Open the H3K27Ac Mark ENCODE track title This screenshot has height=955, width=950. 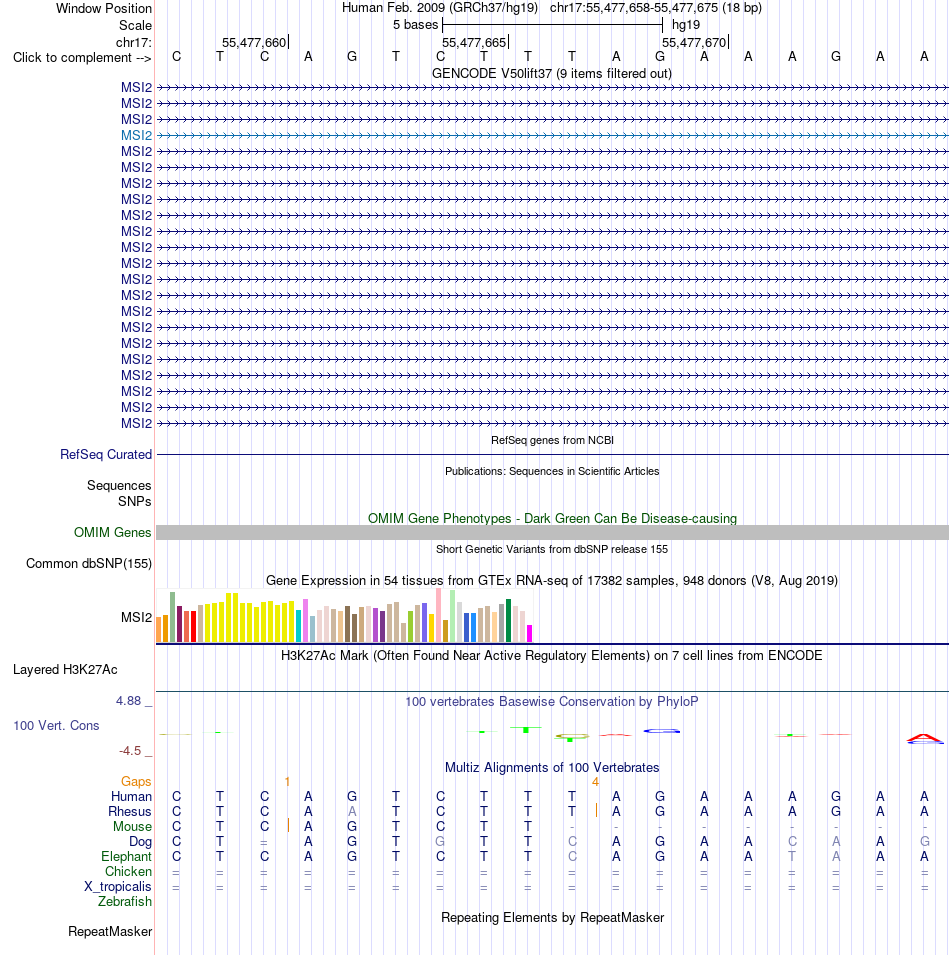[552, 656]
